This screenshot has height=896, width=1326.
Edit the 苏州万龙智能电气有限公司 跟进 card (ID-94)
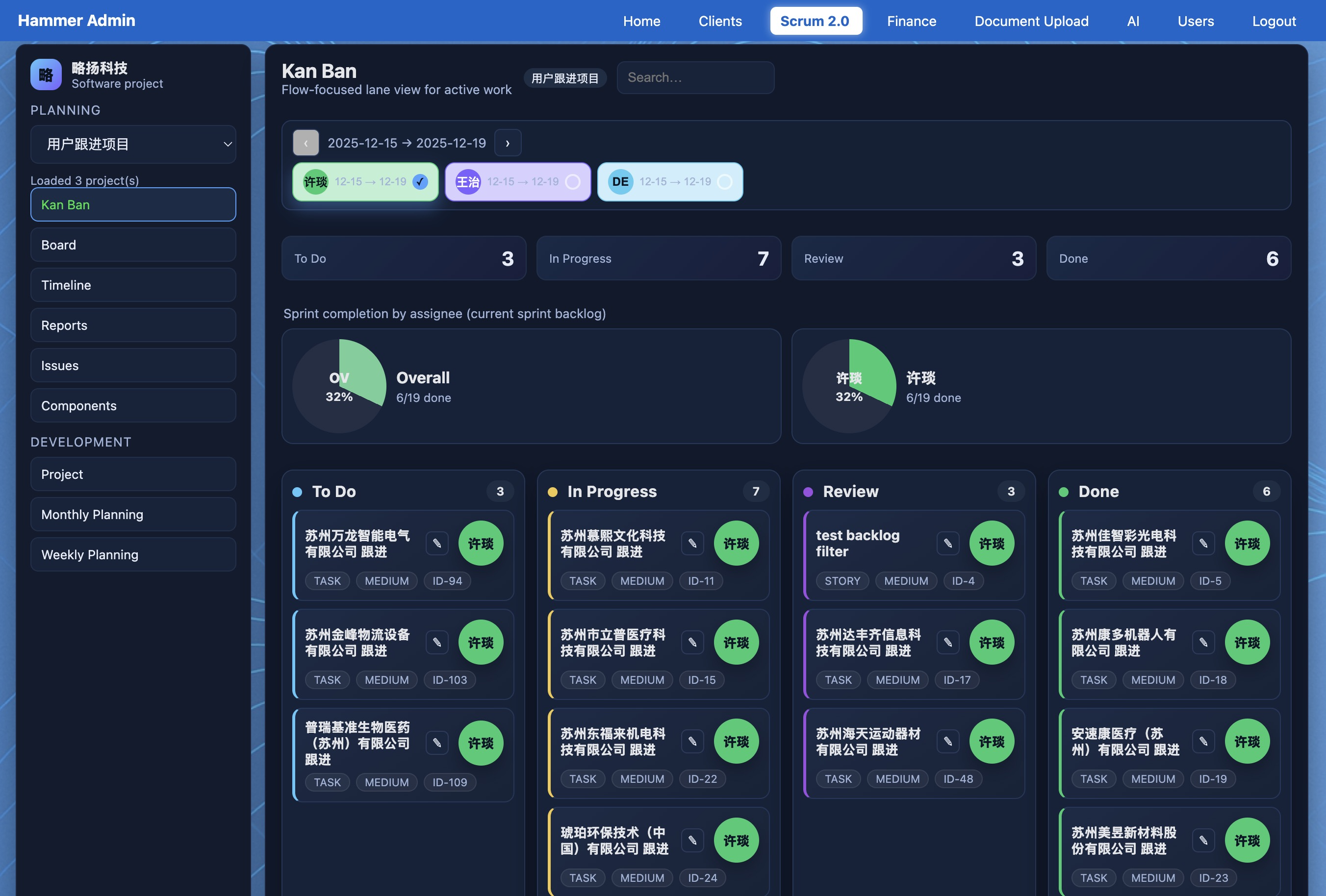pos(437,543)
